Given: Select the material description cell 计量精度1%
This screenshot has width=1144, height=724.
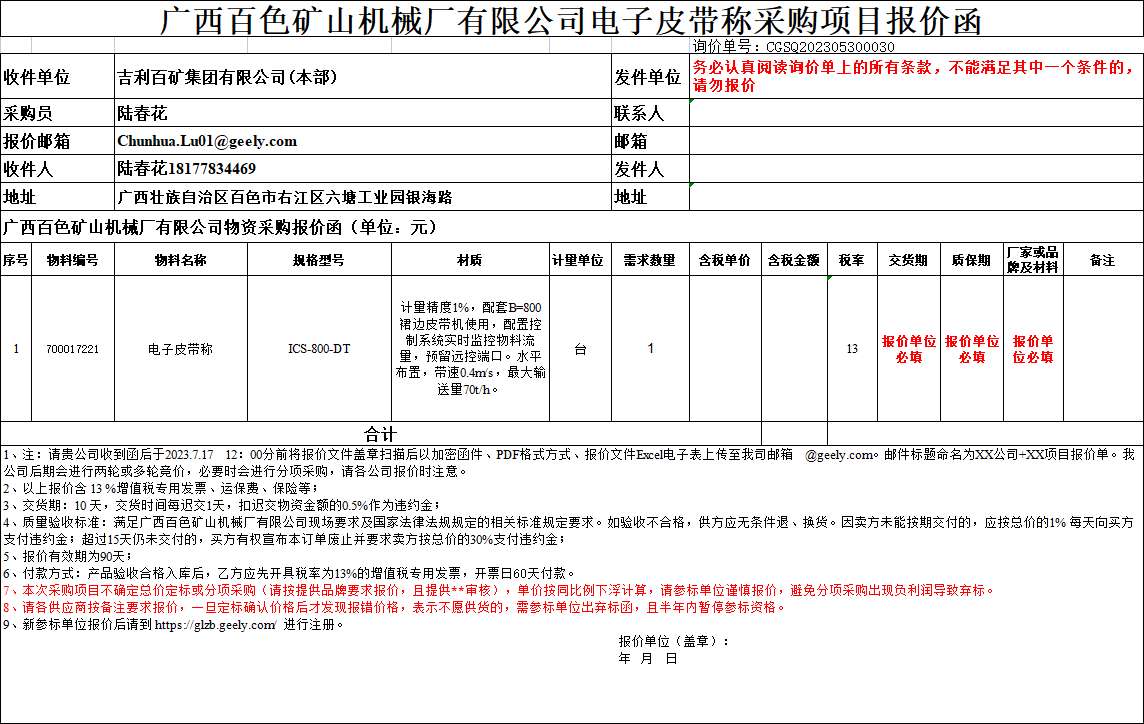Looking at the screenshot, I should [470, 348].
